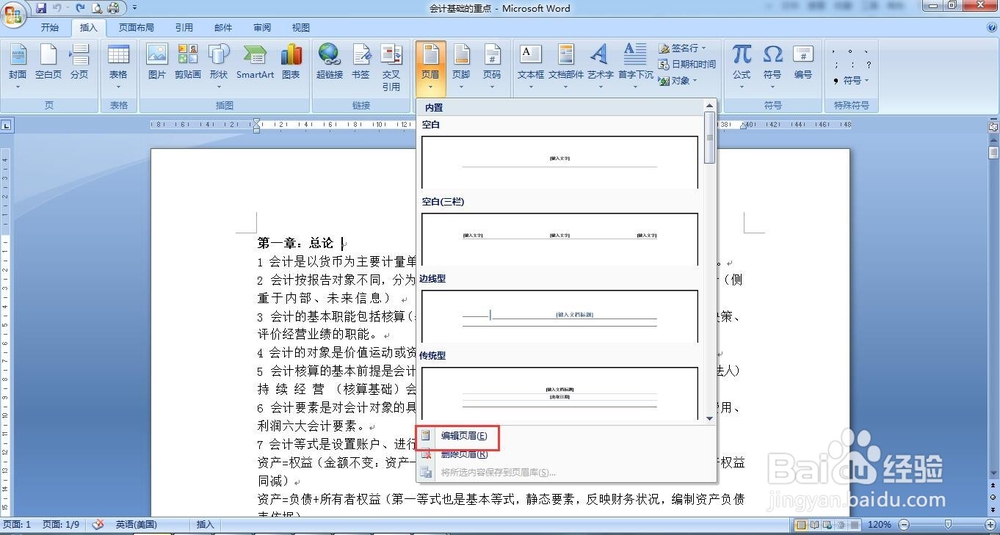Expand the 形状 shapes gallery
This screenshot has height=535, width=1000.
coord(219,66)
